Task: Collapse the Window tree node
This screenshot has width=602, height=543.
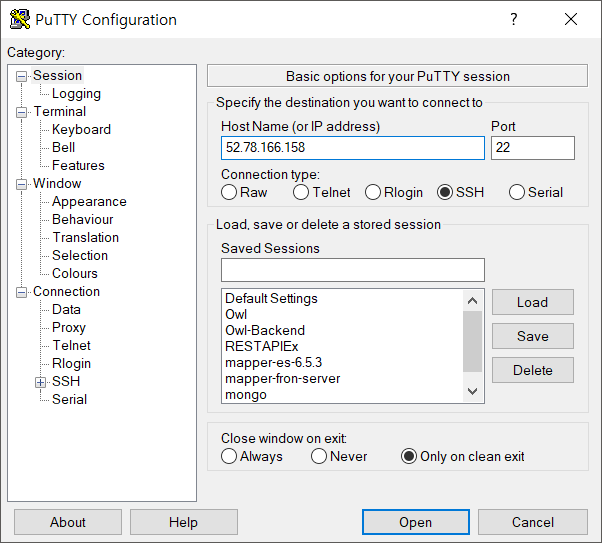Action: [x=22, y=184]
